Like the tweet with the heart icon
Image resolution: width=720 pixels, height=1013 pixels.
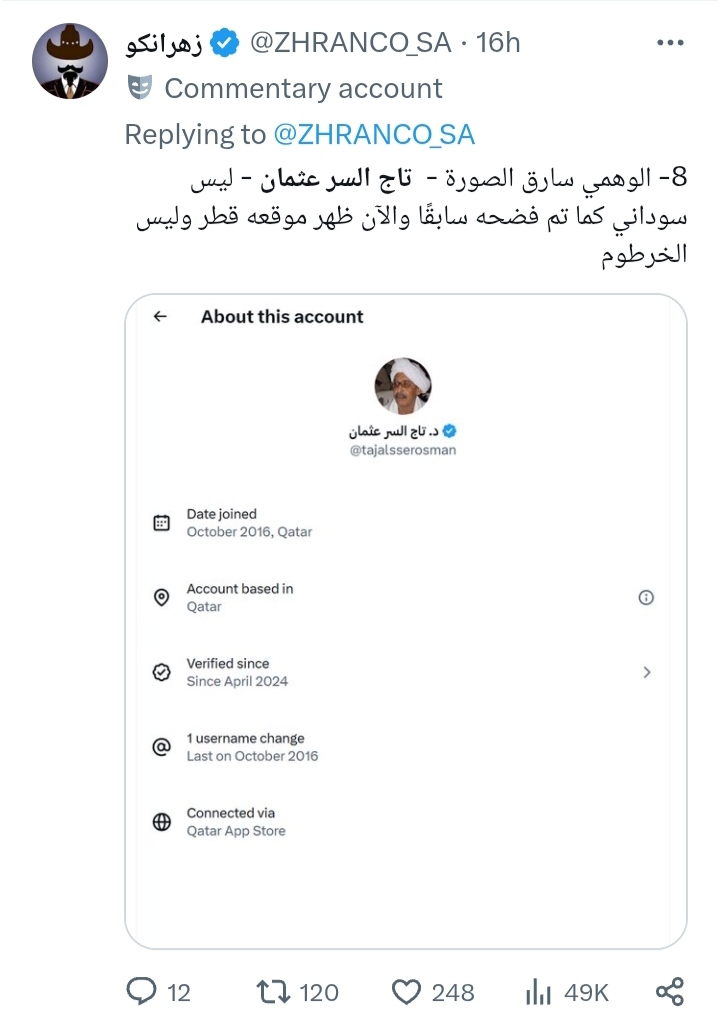point(406,991)
